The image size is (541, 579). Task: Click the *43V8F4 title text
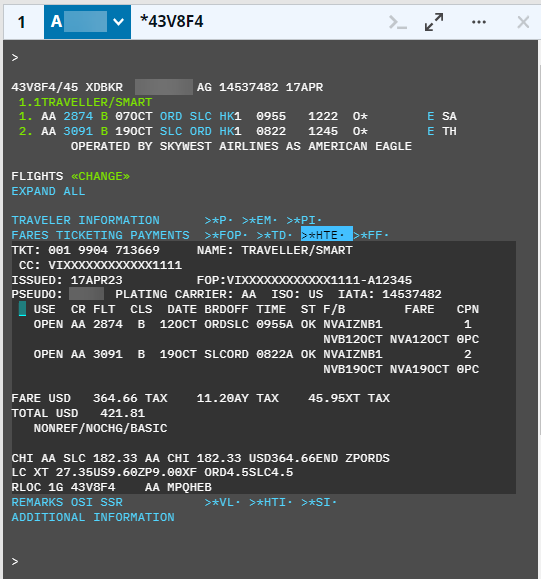172,22
